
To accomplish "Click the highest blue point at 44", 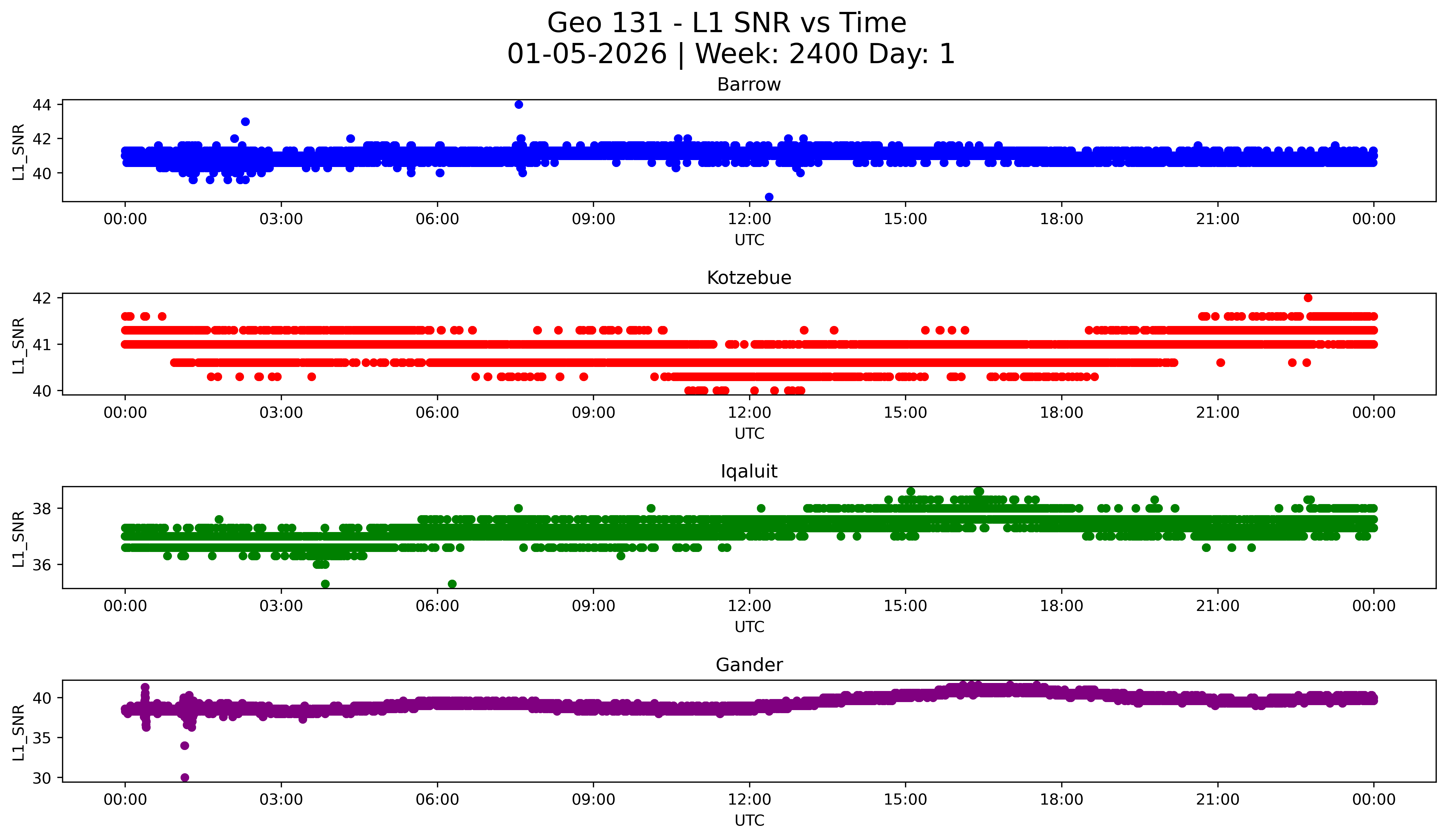I will 518,104.
